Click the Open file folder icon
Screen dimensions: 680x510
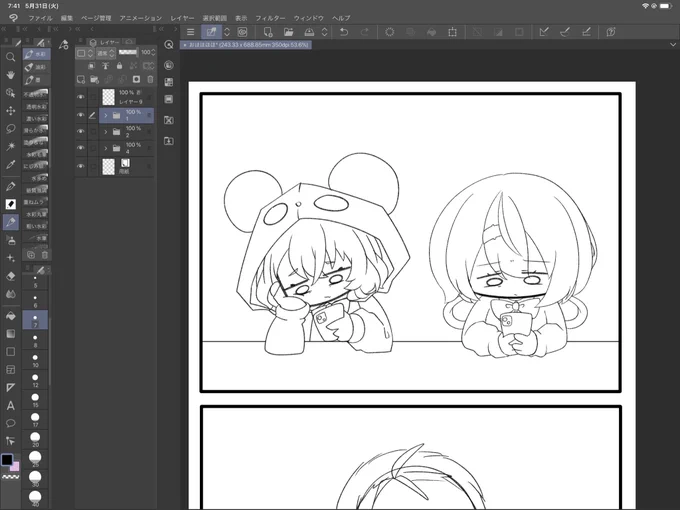click(288, 32)
